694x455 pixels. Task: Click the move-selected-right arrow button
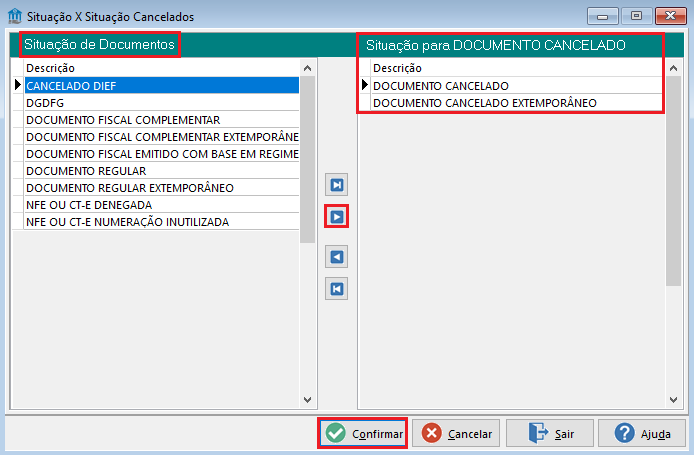point(336,216)
